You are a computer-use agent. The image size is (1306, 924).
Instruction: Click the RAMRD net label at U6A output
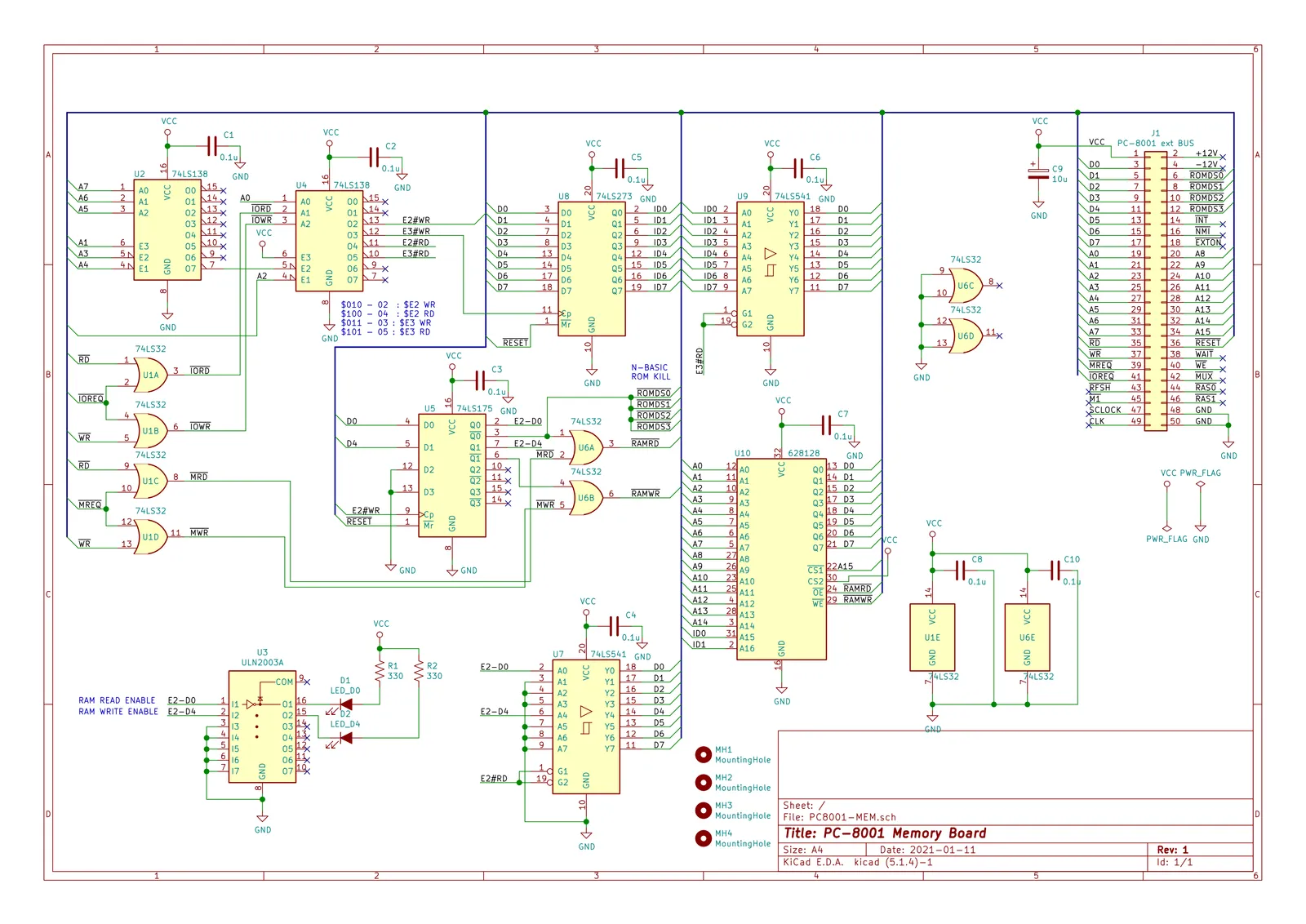pos(645,443)
